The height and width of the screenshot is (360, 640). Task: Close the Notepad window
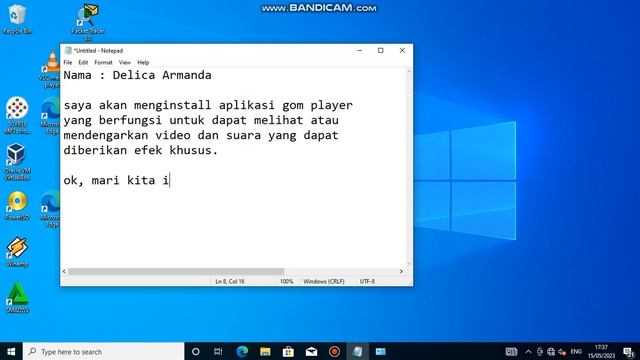402,51
